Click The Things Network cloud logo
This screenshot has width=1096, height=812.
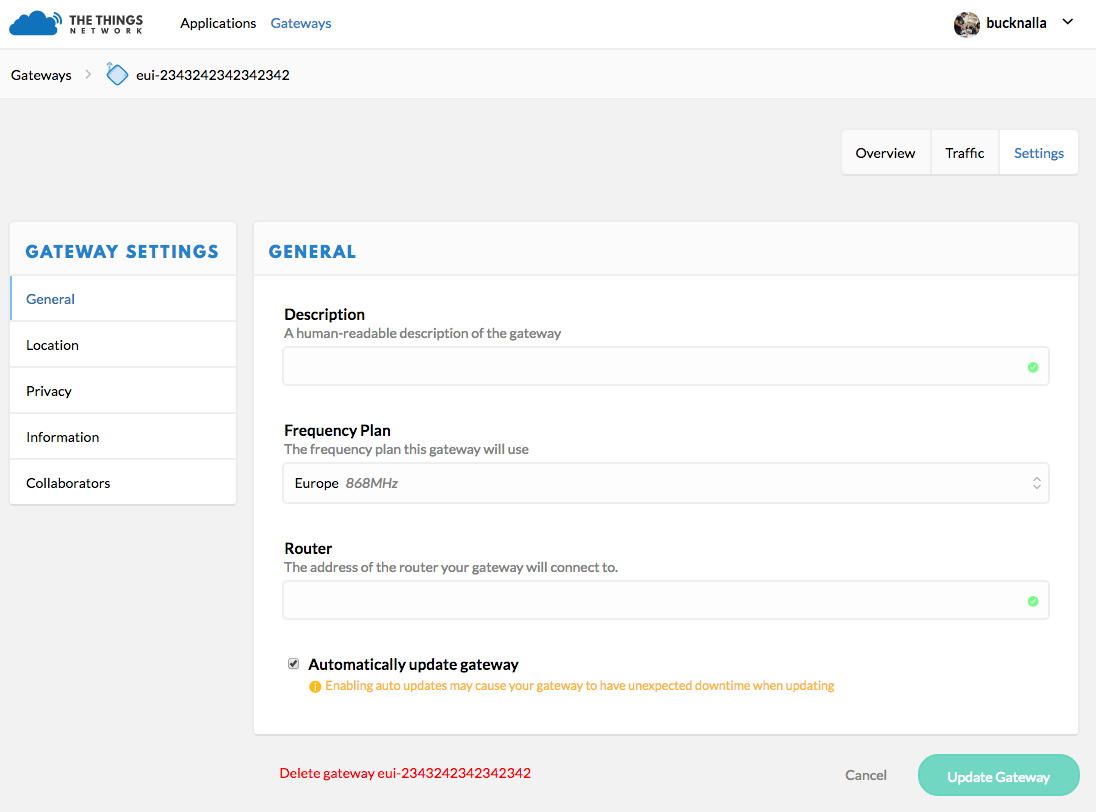click(x=34, y=21)
